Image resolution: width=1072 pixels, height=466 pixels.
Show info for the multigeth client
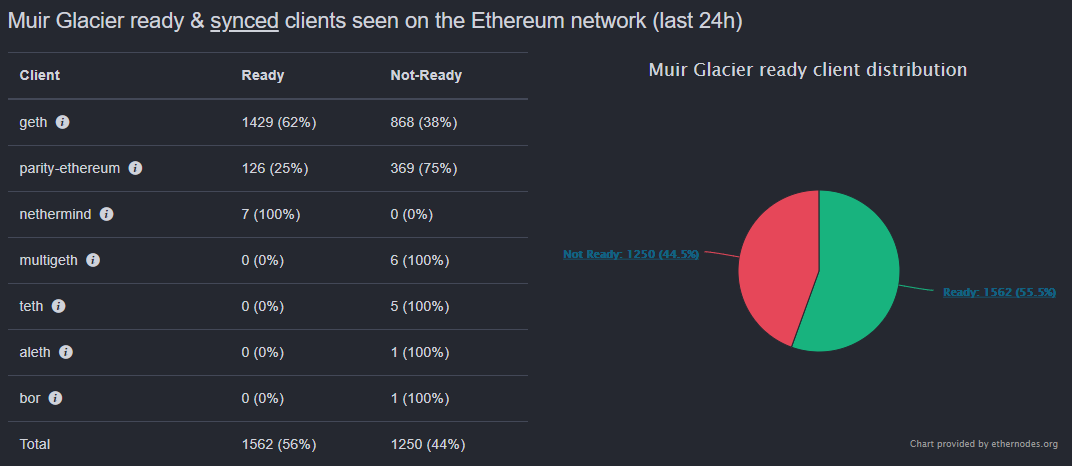tap(93, 260)
